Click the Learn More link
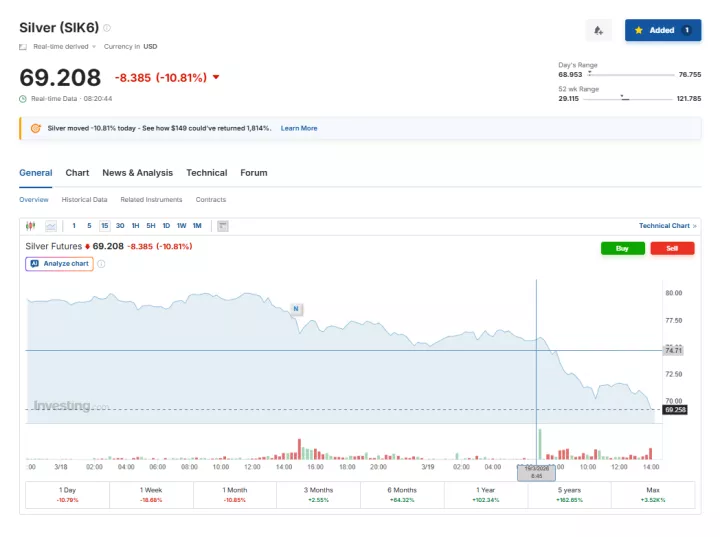 click(x=299, y=128)
